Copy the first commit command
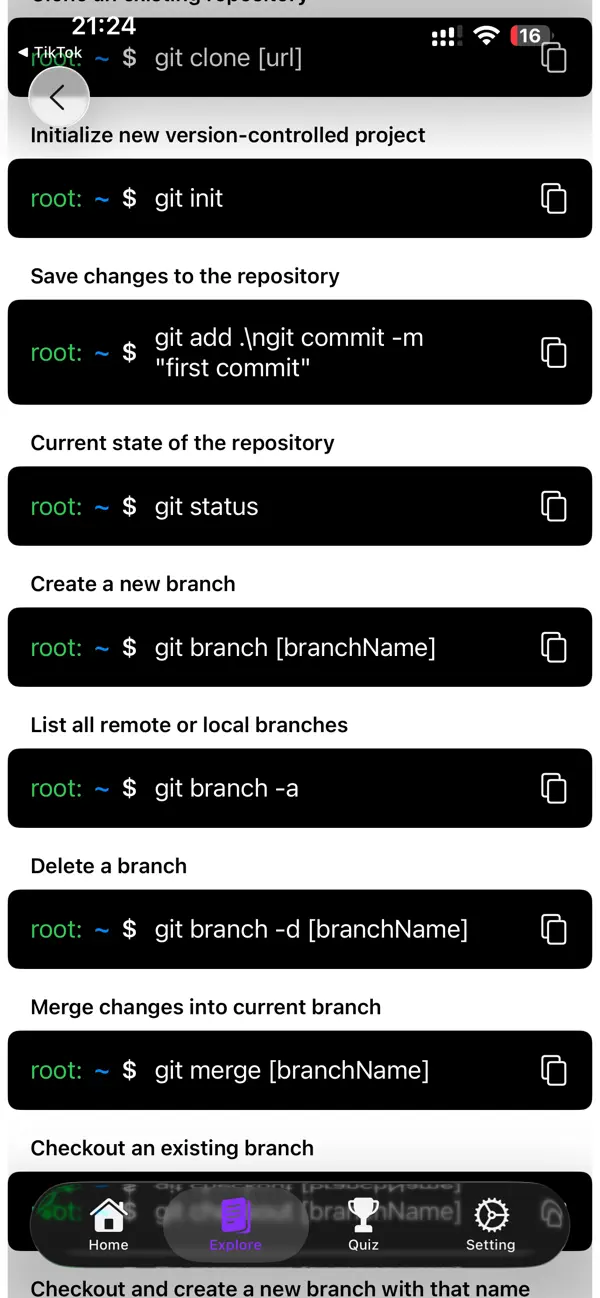600x1298 pixels. [553, 352]
